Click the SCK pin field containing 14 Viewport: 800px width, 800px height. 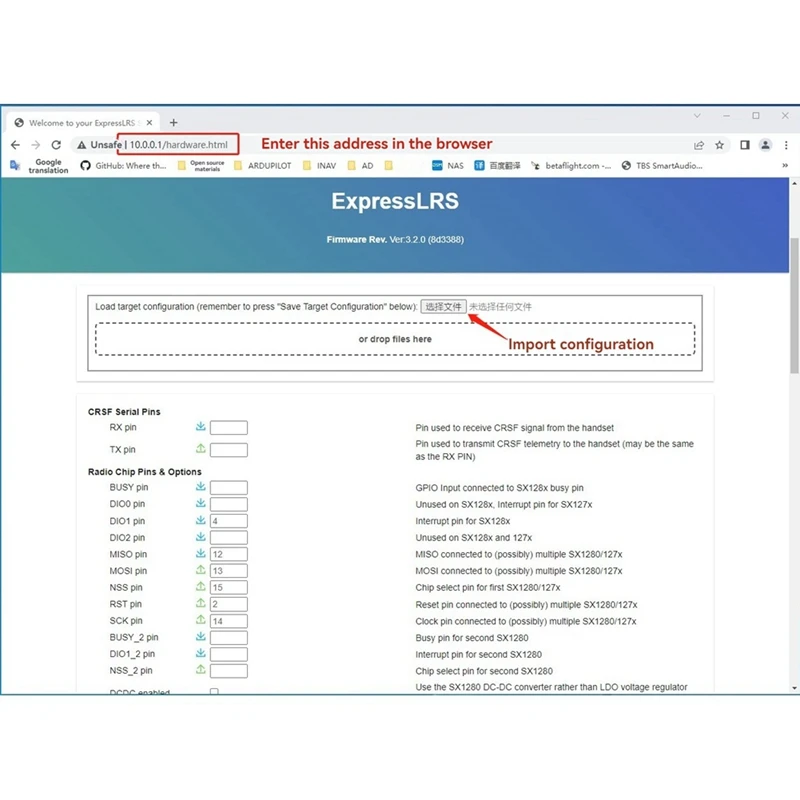point(229,621)
